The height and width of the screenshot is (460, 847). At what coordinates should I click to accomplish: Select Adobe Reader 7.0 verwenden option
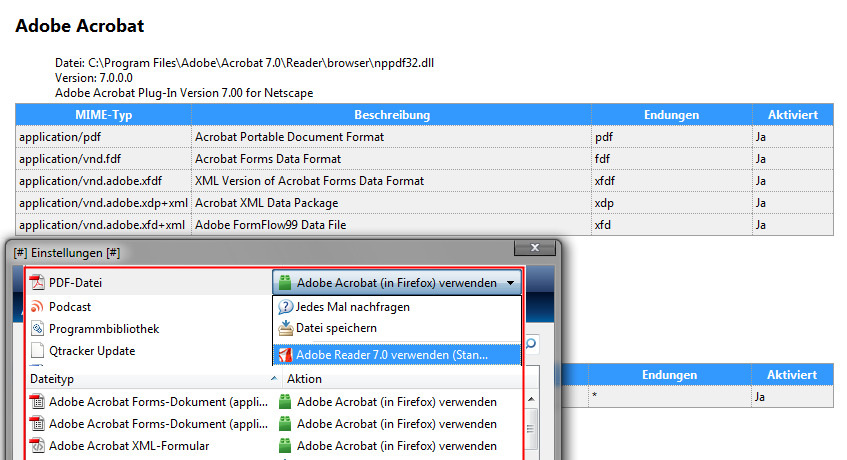click(398, 355)
